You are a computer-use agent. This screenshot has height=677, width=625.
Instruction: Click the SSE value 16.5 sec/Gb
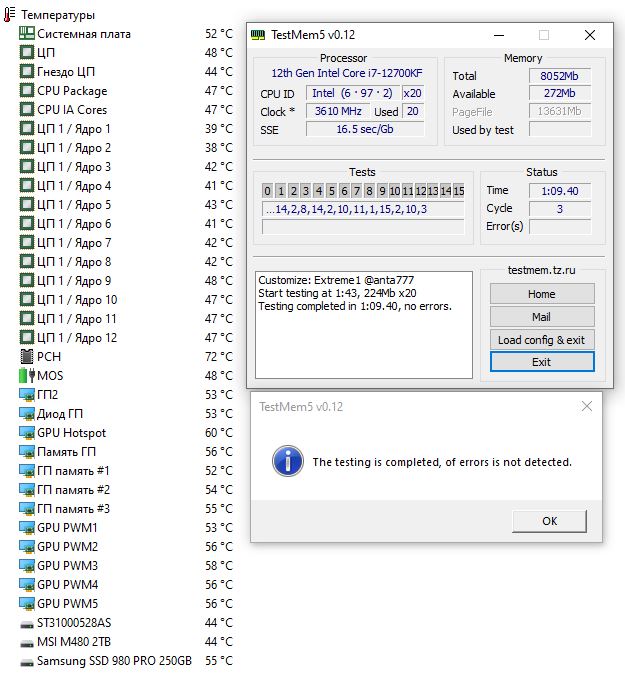(365, 129)
